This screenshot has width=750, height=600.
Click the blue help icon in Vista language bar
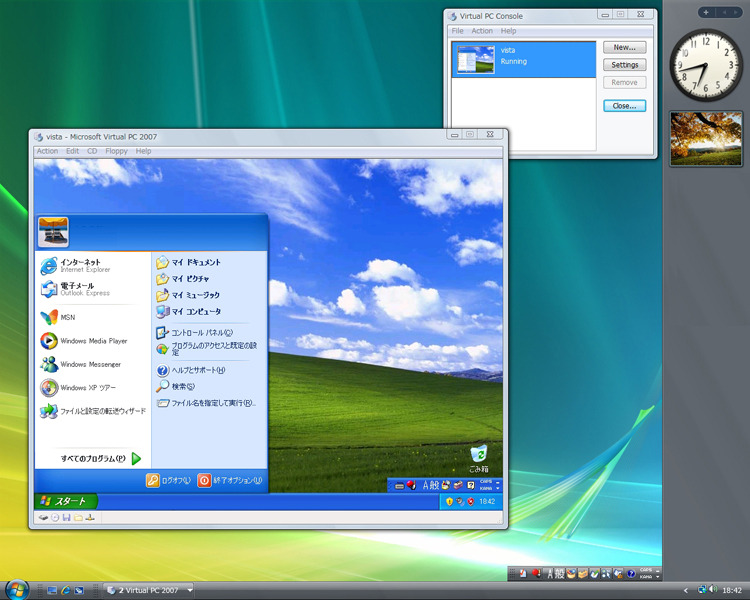pos(631,573)
